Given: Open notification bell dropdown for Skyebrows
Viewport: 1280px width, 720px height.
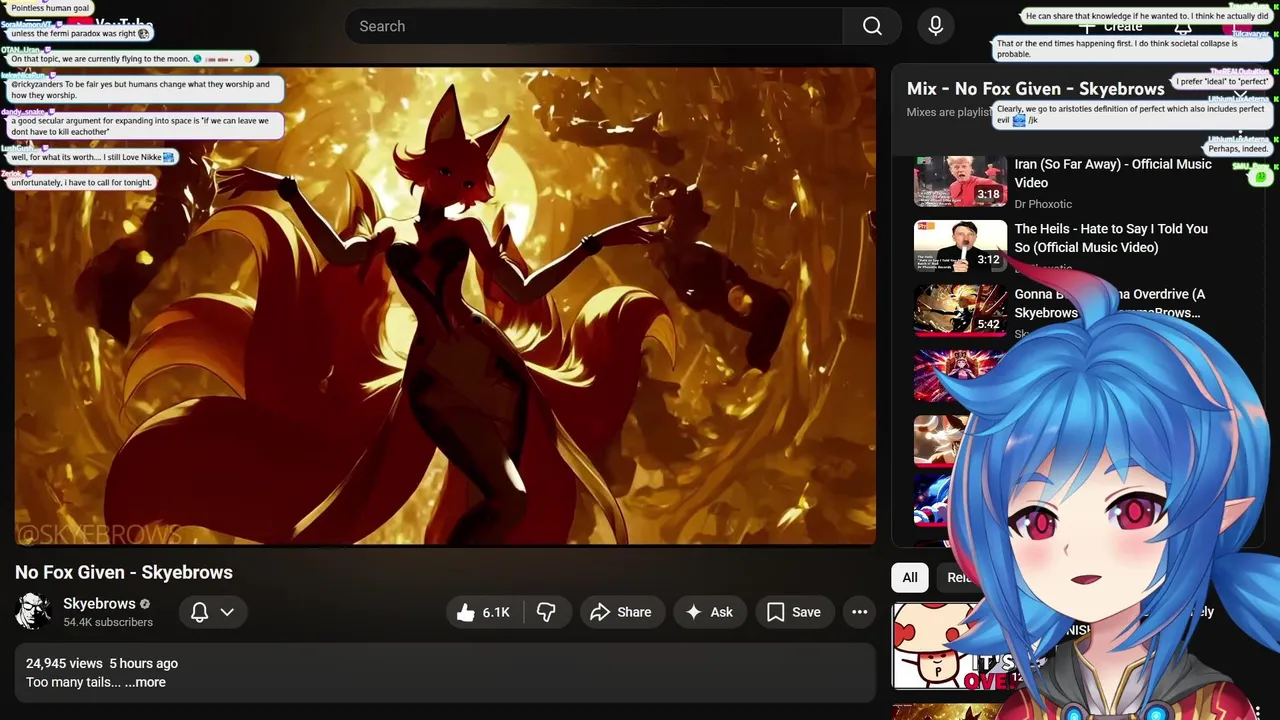Looking at the screenshot, I should 212,612.
